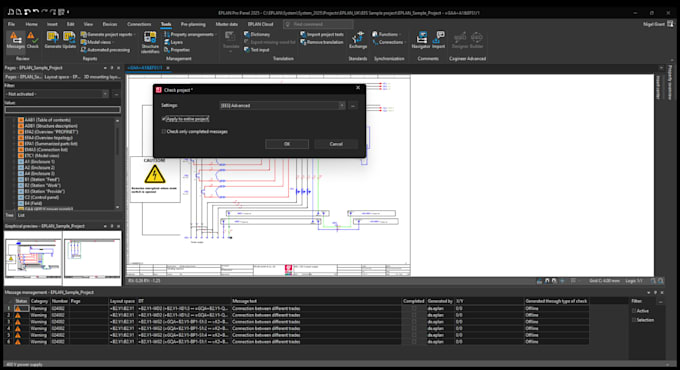This screenshot has height=370, width=680.
Task: Click the Generate reports icon
Action: pyautogui.click(x=53, y=40)
